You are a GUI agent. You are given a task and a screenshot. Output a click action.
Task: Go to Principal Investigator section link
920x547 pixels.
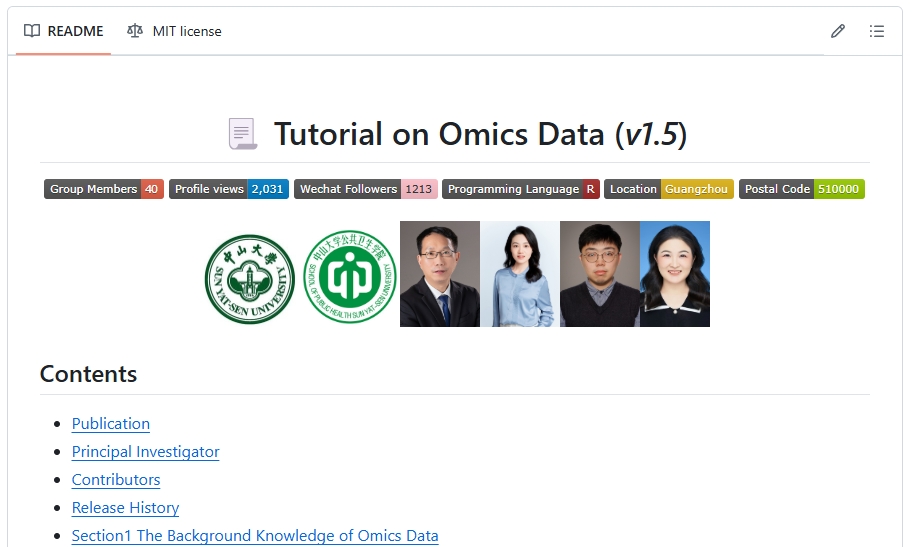pos(145,452)
